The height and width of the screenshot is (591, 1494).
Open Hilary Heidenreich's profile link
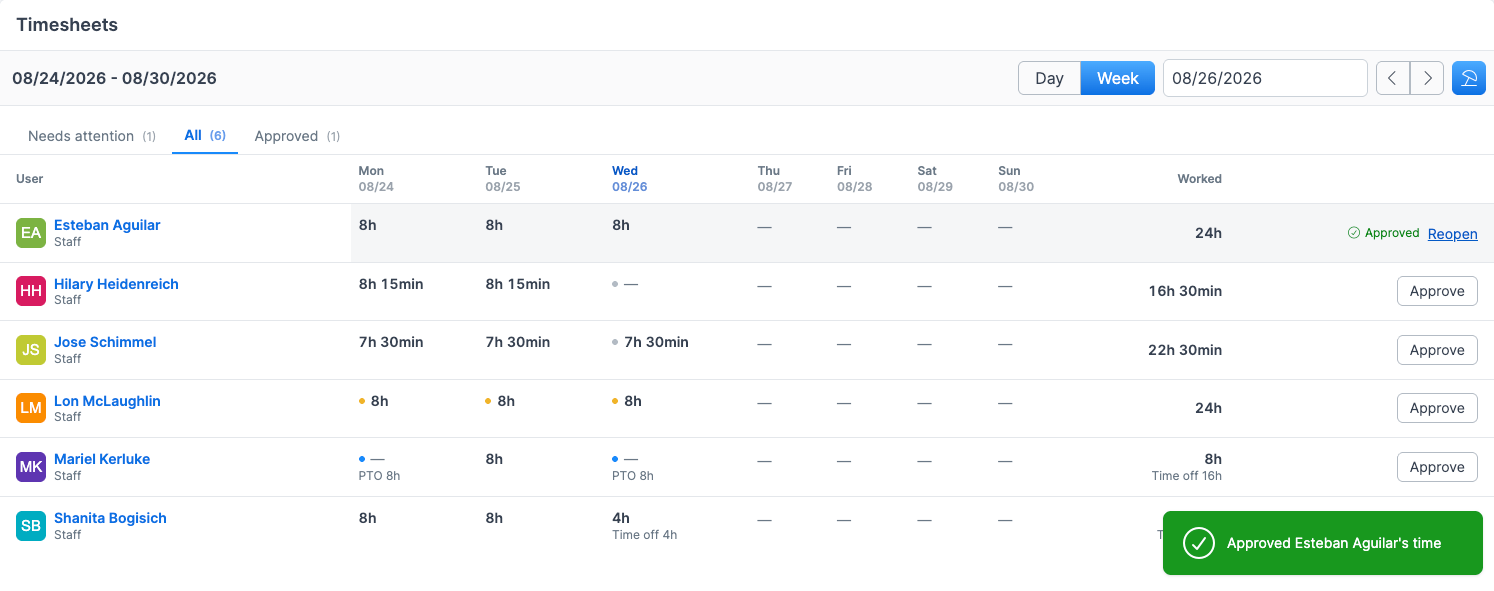point(116,284)
